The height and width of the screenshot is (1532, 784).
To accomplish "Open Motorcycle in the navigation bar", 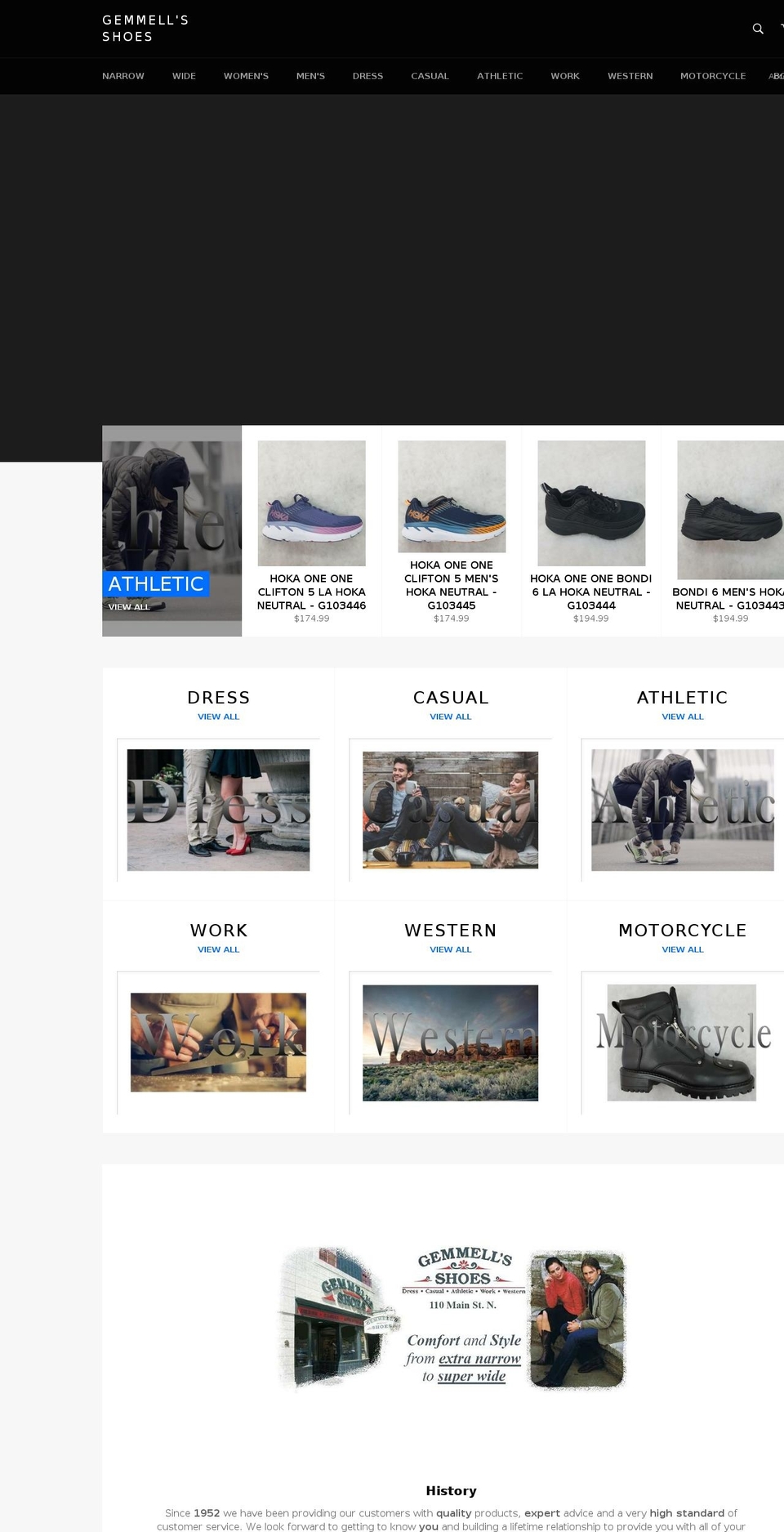I will (x=713, y=76).
